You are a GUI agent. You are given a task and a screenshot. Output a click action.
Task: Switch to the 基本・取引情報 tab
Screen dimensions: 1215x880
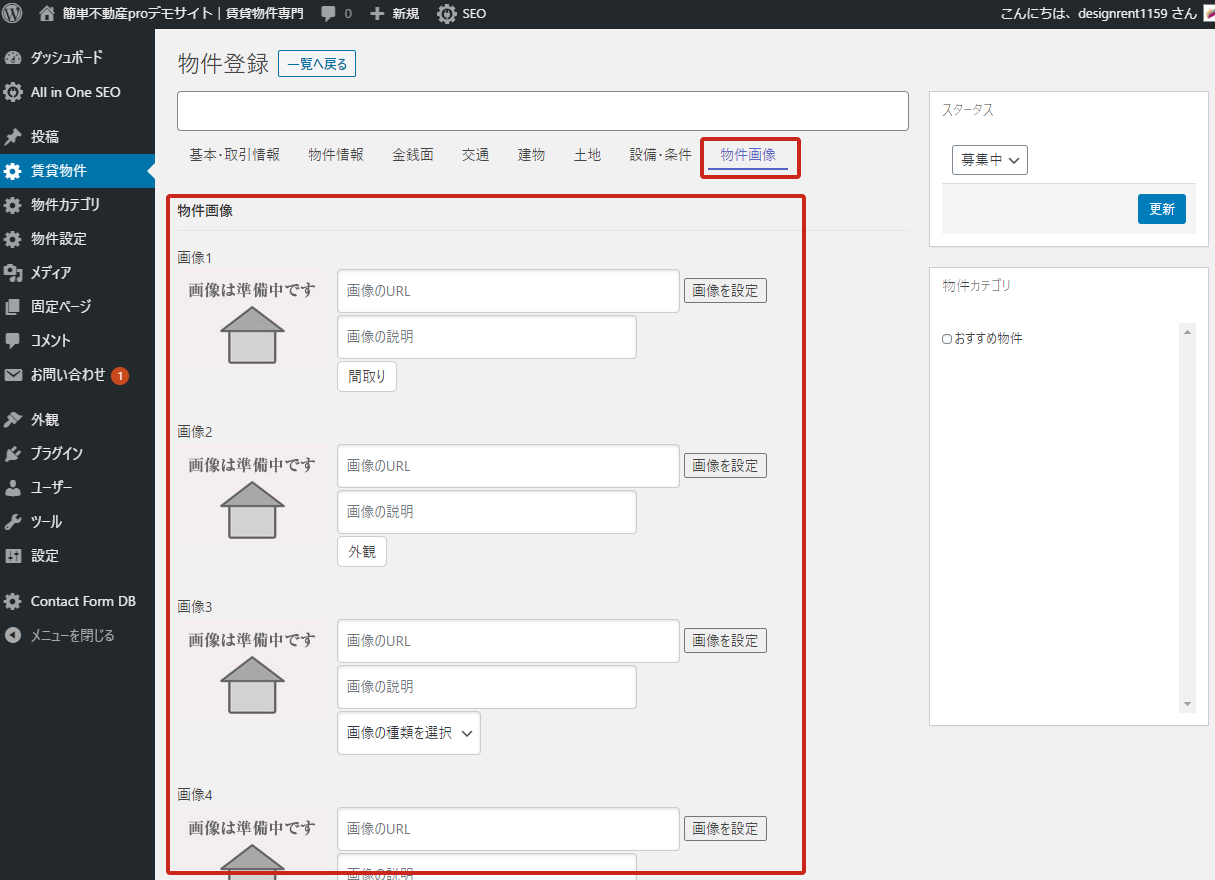(234, 155)
